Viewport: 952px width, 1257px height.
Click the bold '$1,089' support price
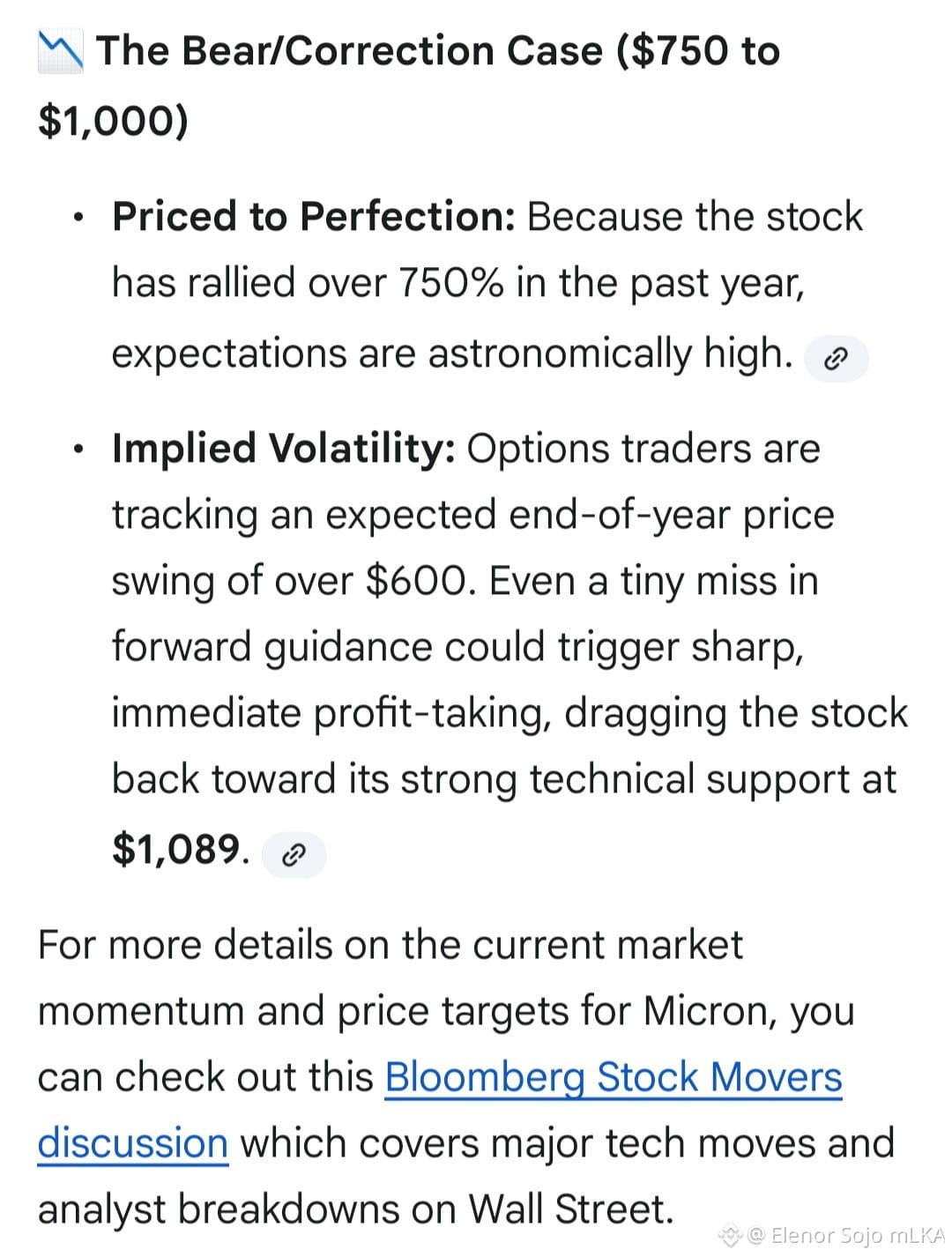point(176,849)
